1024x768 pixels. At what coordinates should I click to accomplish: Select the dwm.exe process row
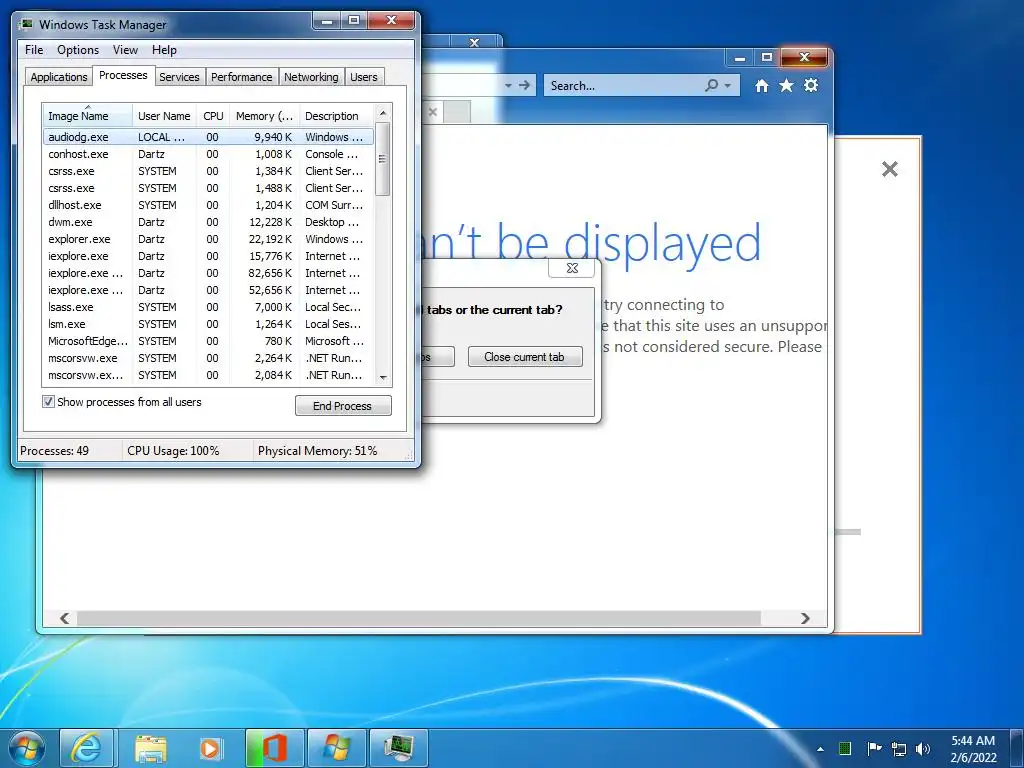point(208,222)
